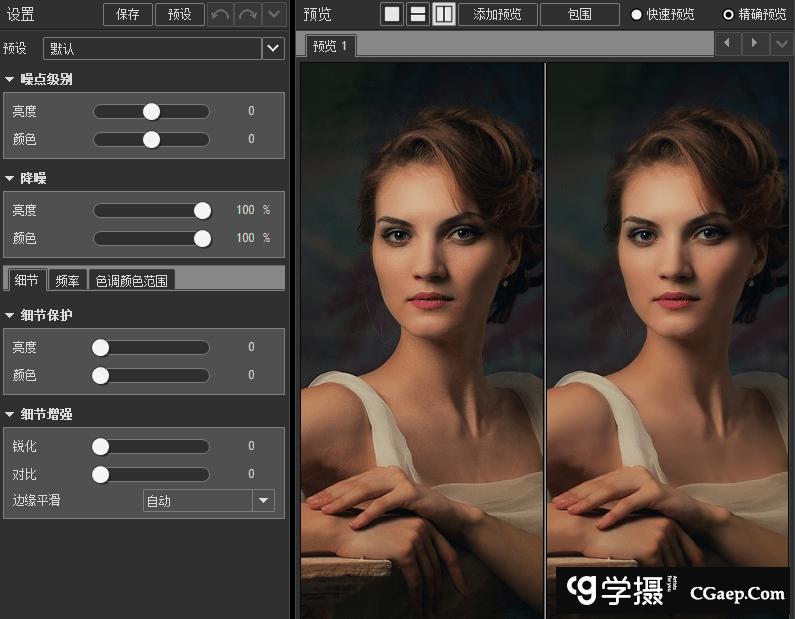Go to previous preview tab arrow
This screenshot has height=619, width=795.
[x=728, y=44]
